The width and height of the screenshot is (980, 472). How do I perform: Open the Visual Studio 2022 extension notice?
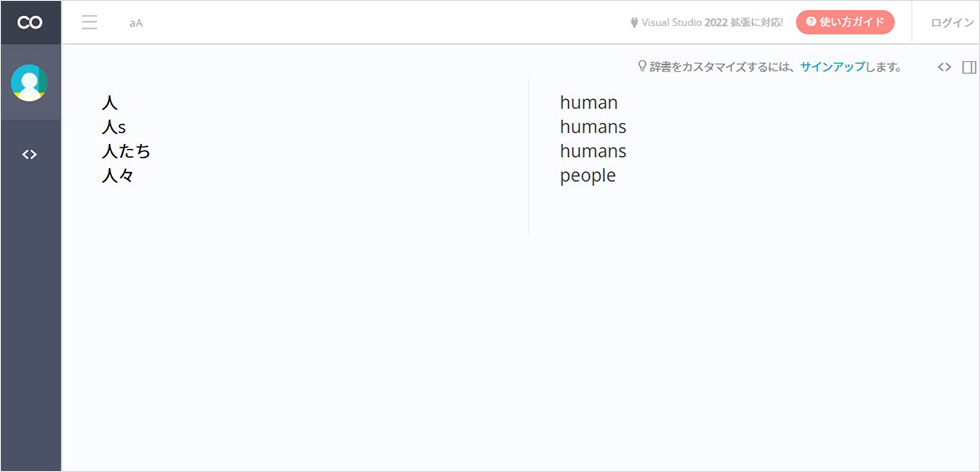pos(707,23)
